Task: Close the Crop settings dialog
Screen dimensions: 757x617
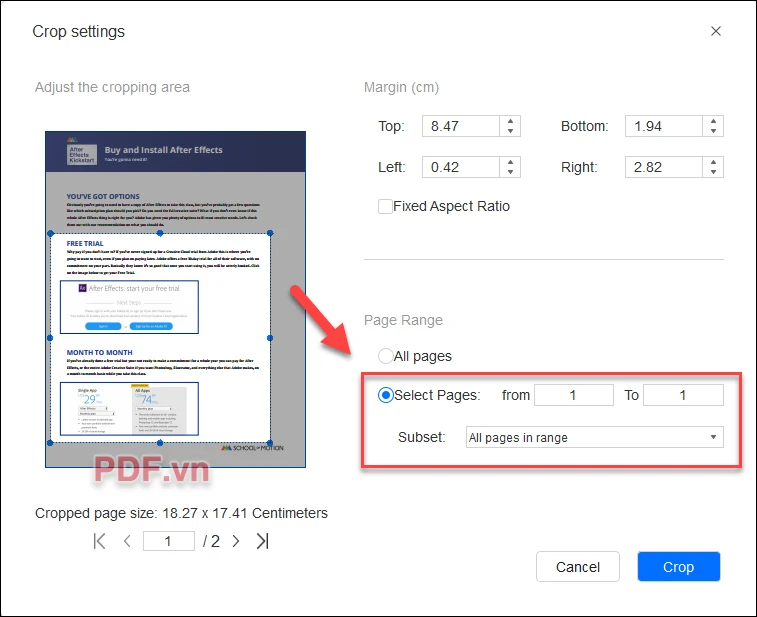Action: (715, 31)
